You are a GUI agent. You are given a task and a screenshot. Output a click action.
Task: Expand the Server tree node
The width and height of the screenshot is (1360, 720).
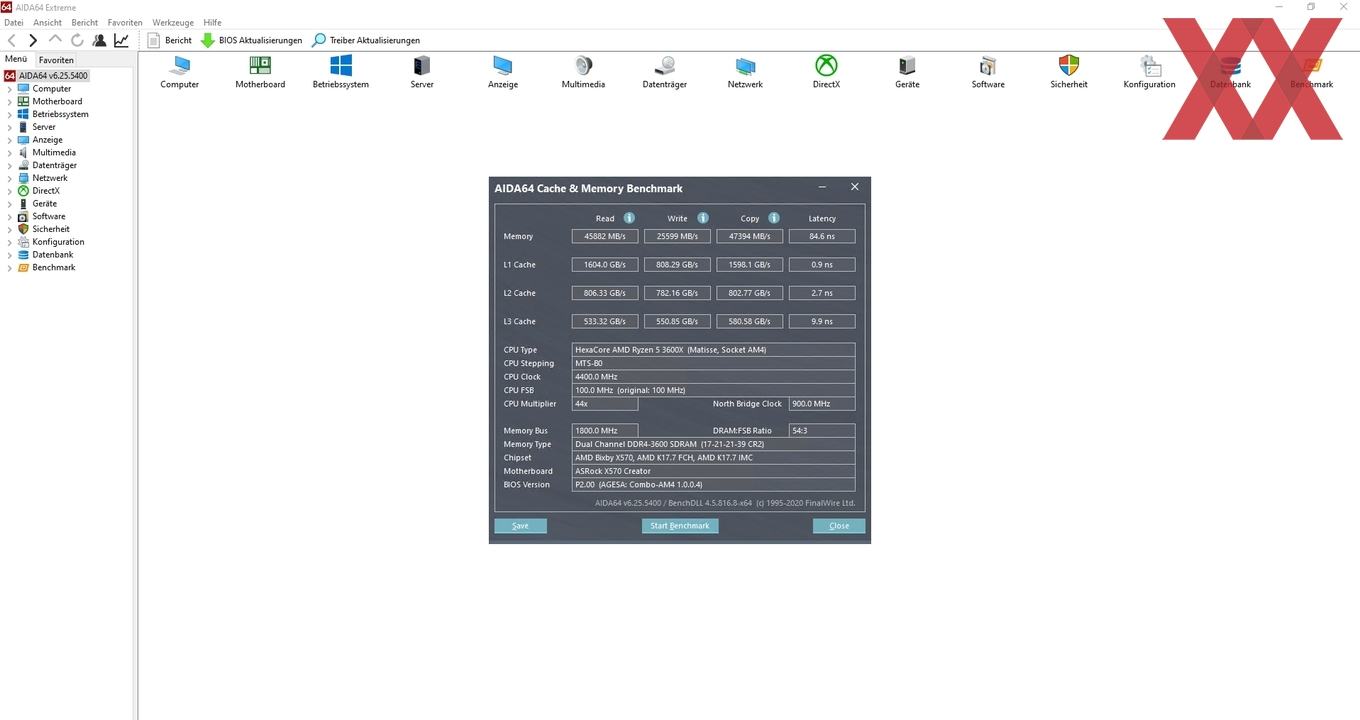pyautogui.click(x=10, y=128)
